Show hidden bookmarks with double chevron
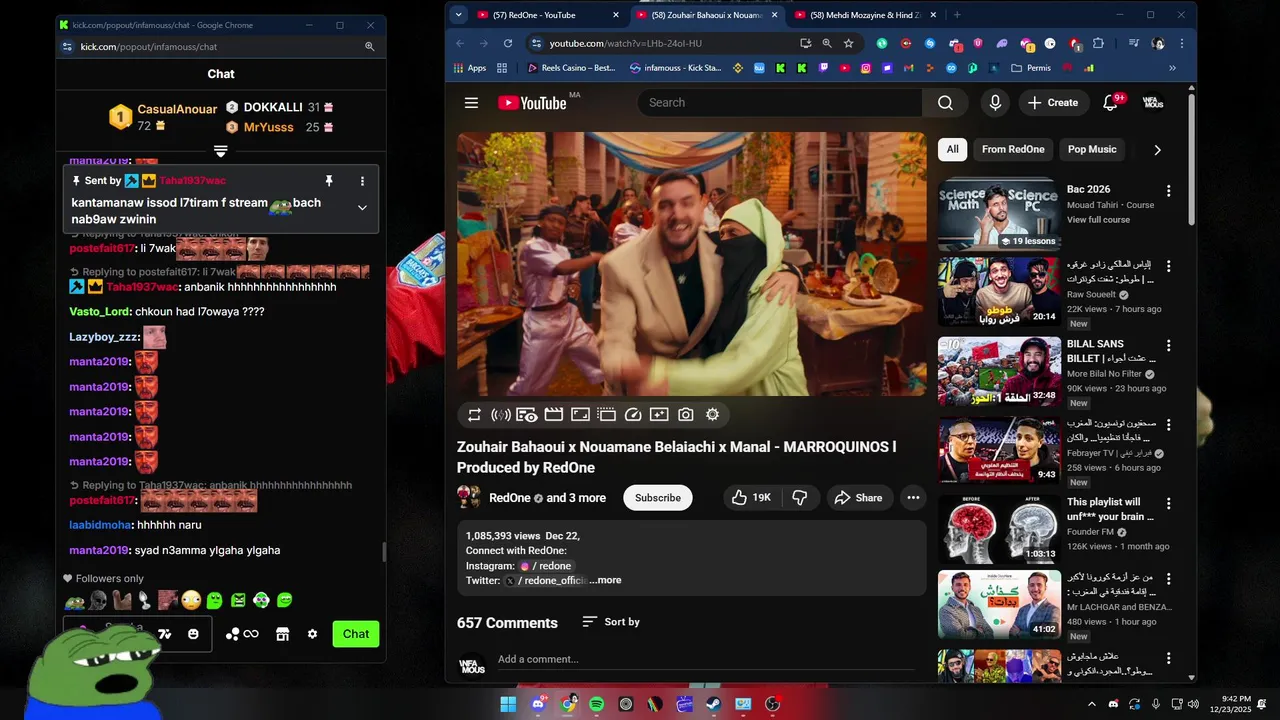This screenshot has width=1280, height=720. click(x=1172, y=68)
